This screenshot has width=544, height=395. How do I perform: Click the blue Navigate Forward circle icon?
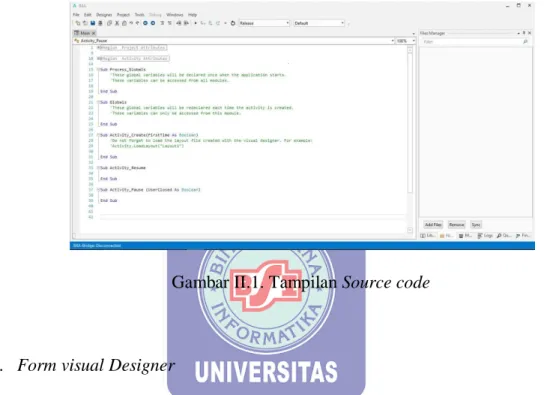point(153,23)
